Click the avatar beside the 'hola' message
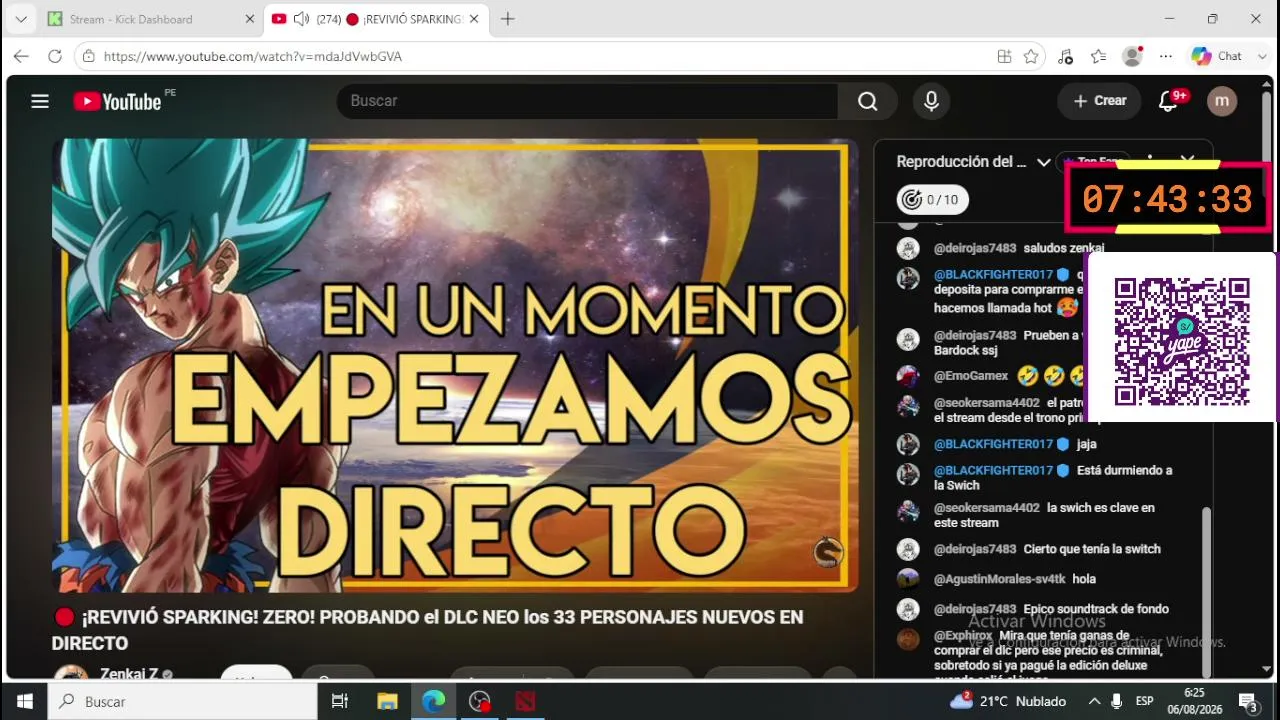Screen dimensions: 1280x720 click(908, 579)
